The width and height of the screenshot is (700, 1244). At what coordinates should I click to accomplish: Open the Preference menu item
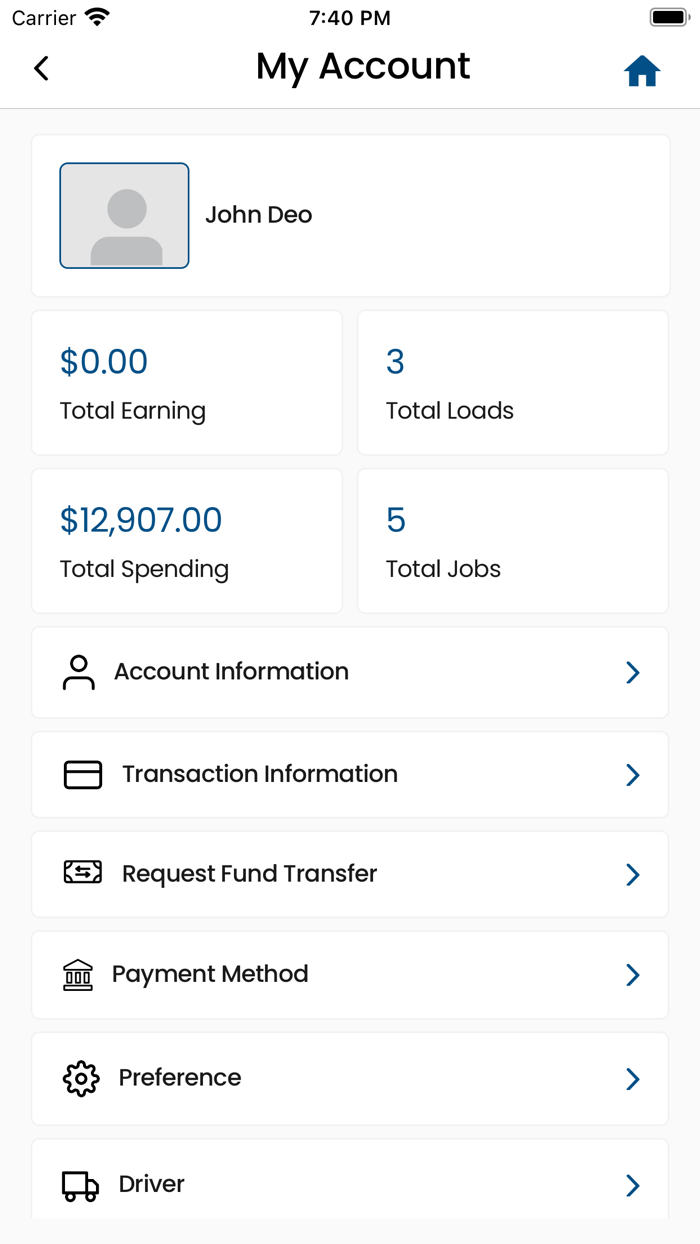[350, 1078]
